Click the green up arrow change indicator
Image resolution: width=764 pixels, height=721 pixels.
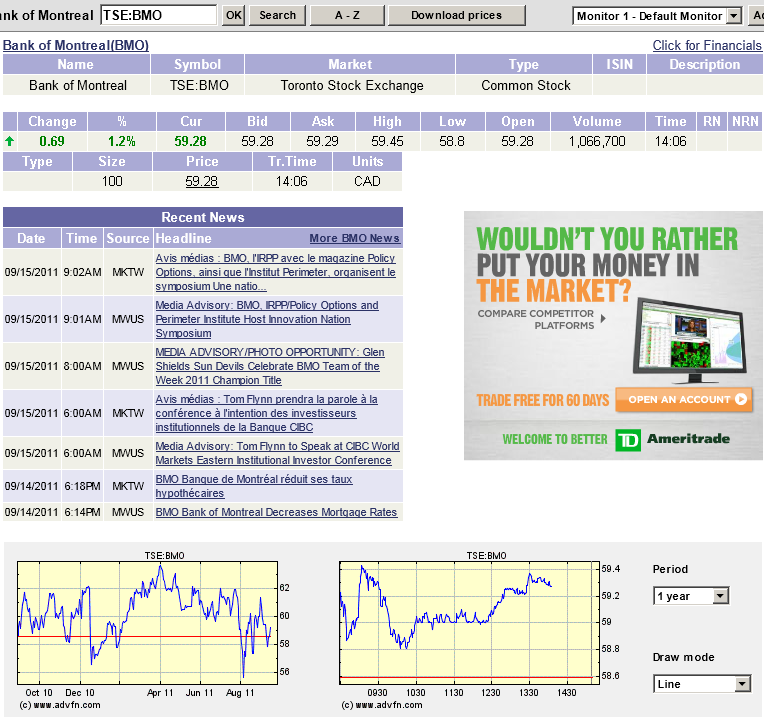tap(10, 141)
